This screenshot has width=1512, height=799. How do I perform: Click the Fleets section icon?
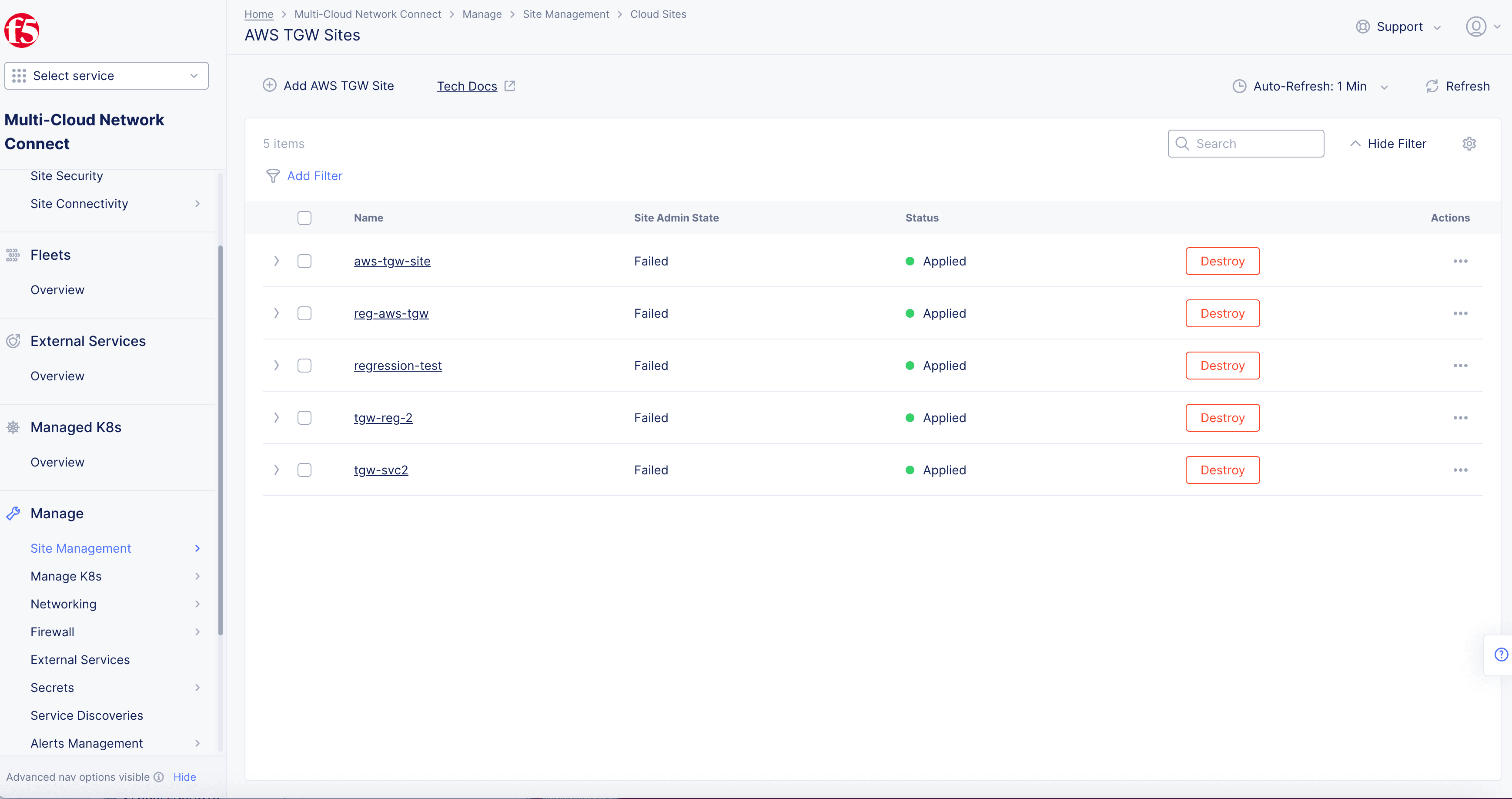13,255
